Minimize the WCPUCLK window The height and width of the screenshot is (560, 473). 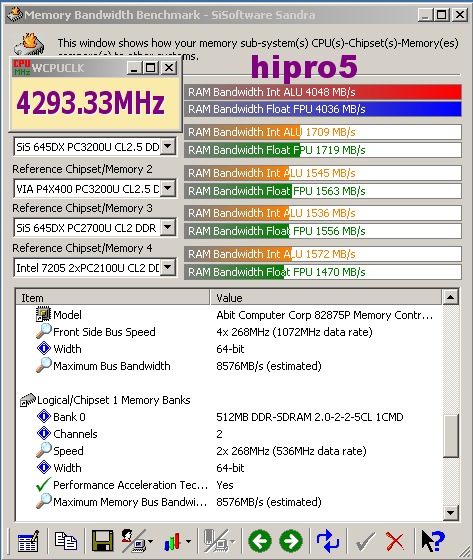click(134, 68)
